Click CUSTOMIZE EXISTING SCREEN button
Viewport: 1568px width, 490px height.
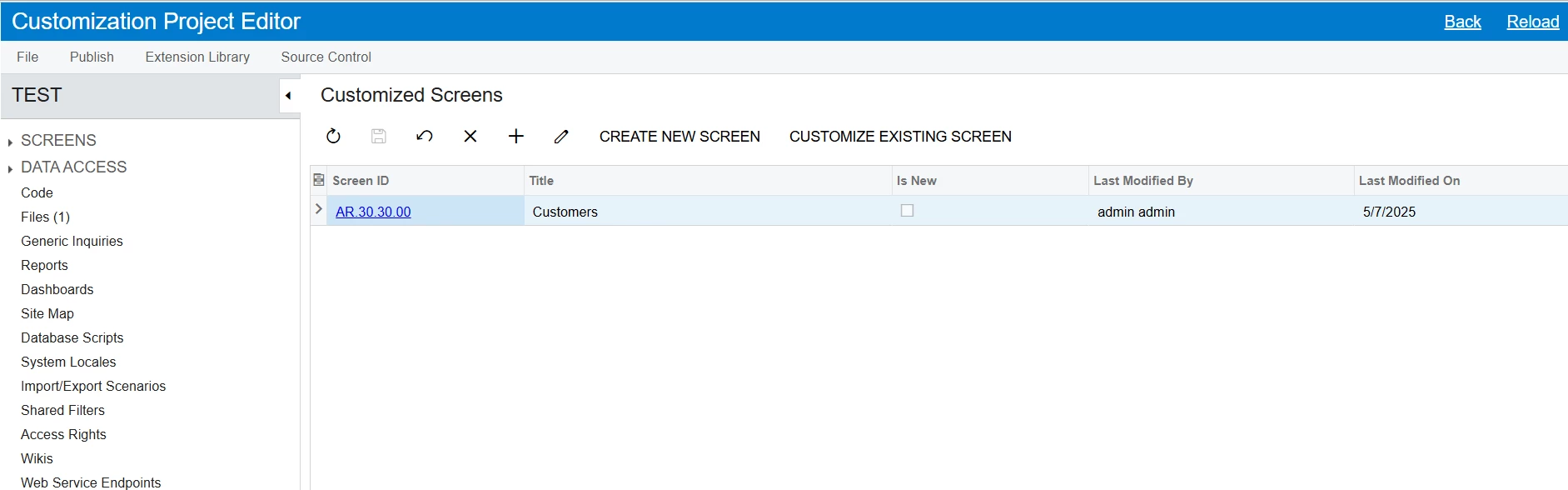(x=900, y=136)
